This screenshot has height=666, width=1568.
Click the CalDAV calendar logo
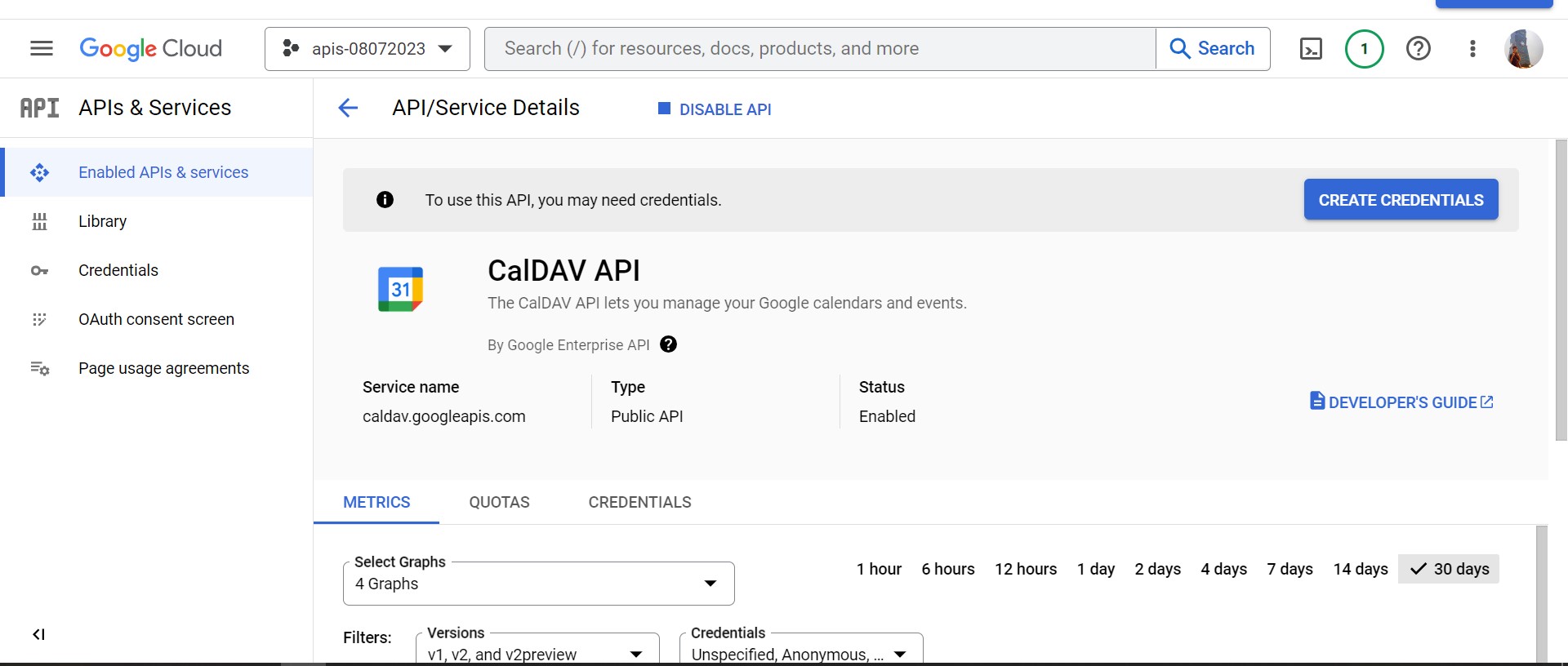[400, 289]
